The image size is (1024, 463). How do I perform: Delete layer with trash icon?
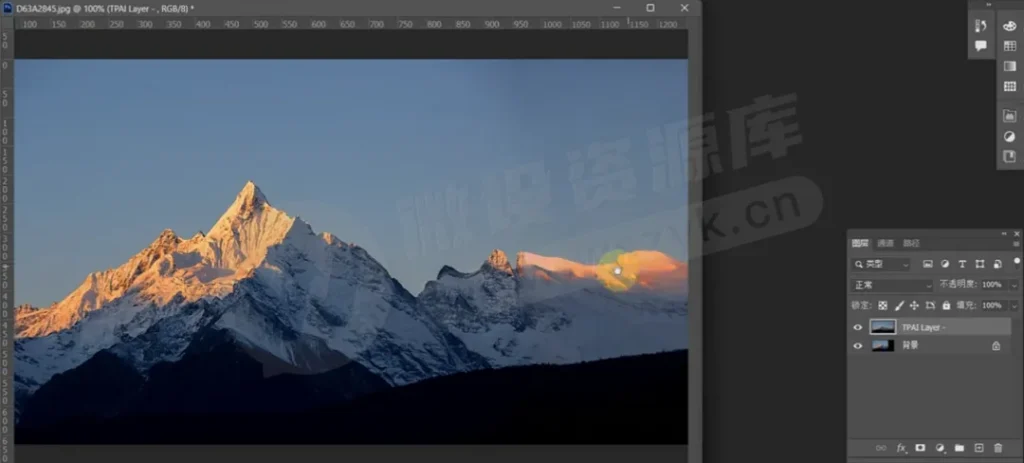tap(998, 448)
